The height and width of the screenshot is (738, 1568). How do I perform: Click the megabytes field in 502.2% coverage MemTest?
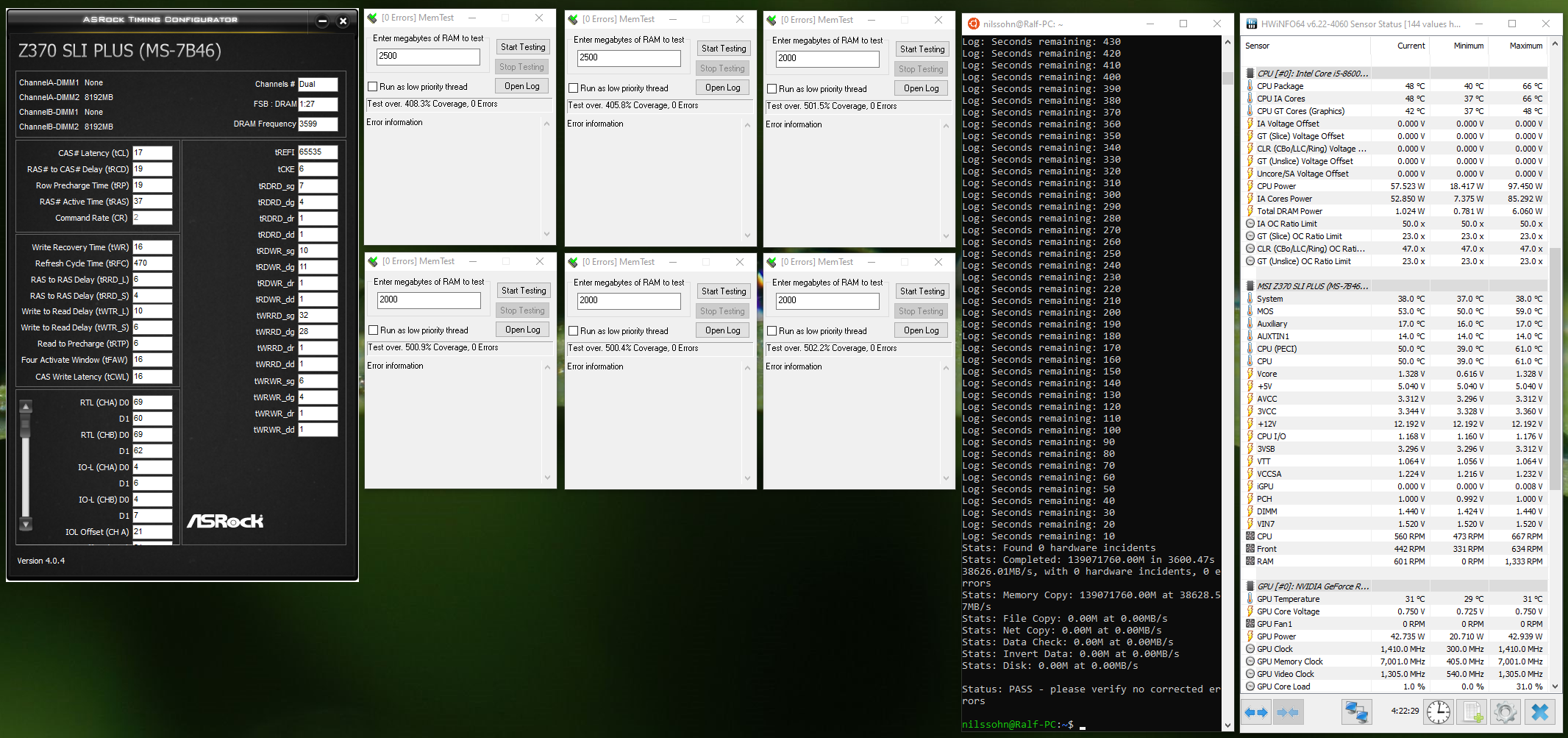pos(827,301)
